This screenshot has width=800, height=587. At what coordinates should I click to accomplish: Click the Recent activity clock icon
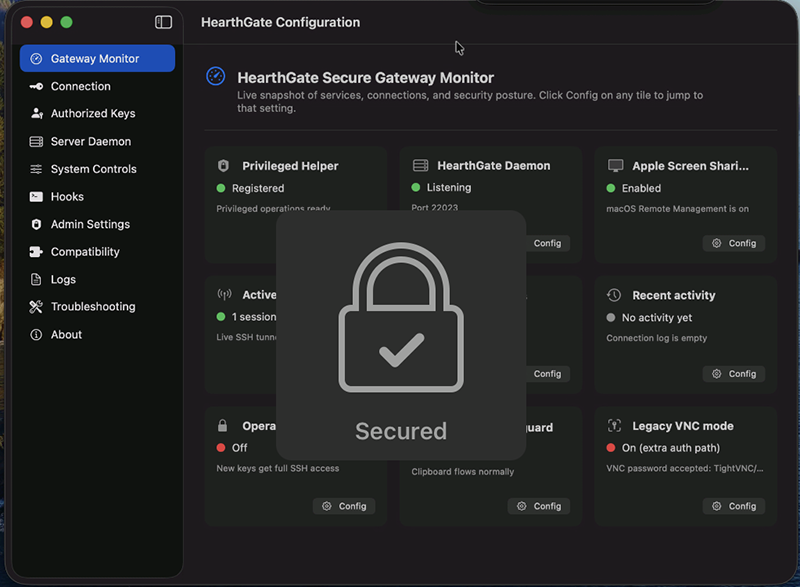(x=614, y=295)
